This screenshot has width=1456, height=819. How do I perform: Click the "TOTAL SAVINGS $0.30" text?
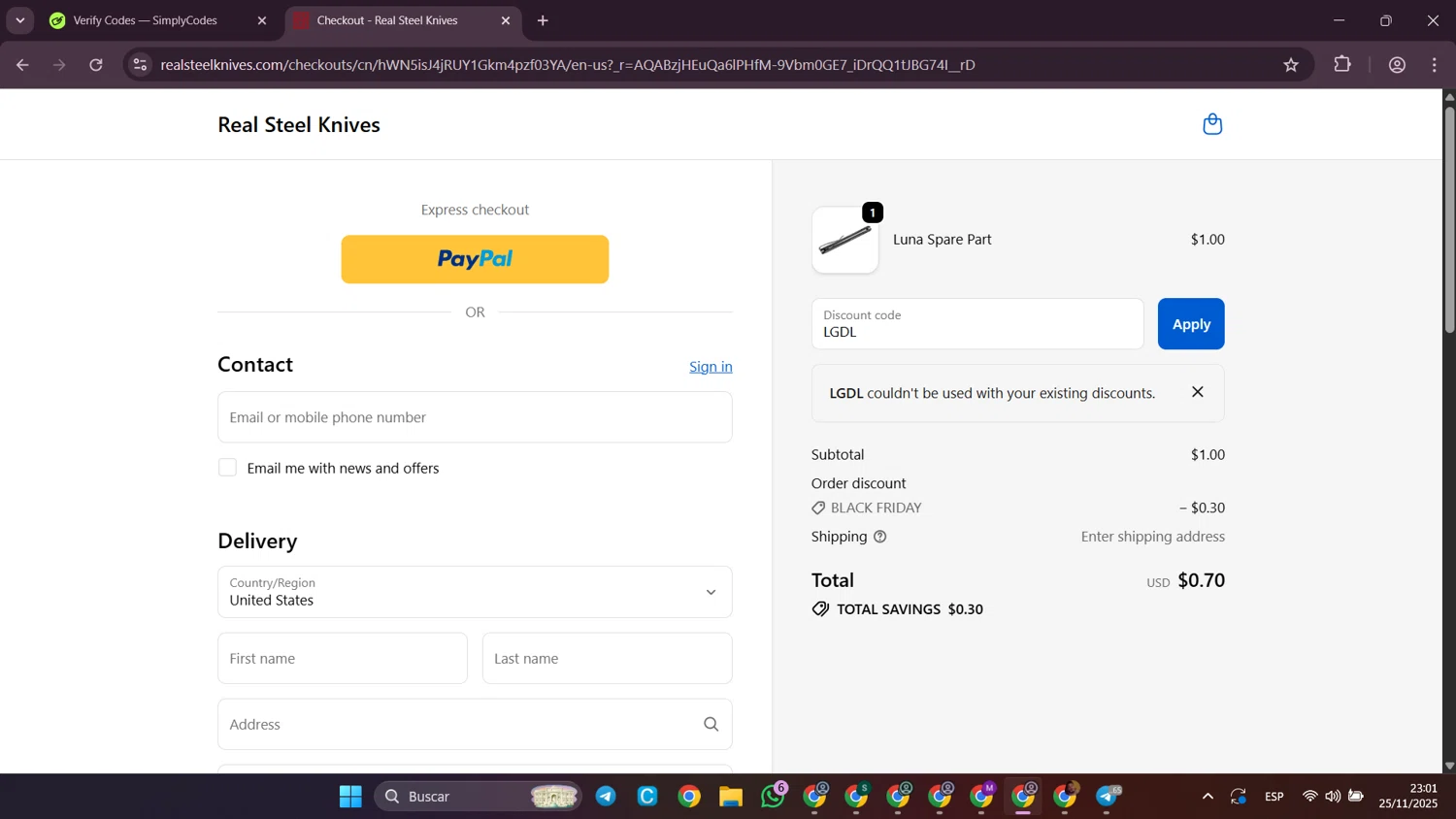click(910, 609)
